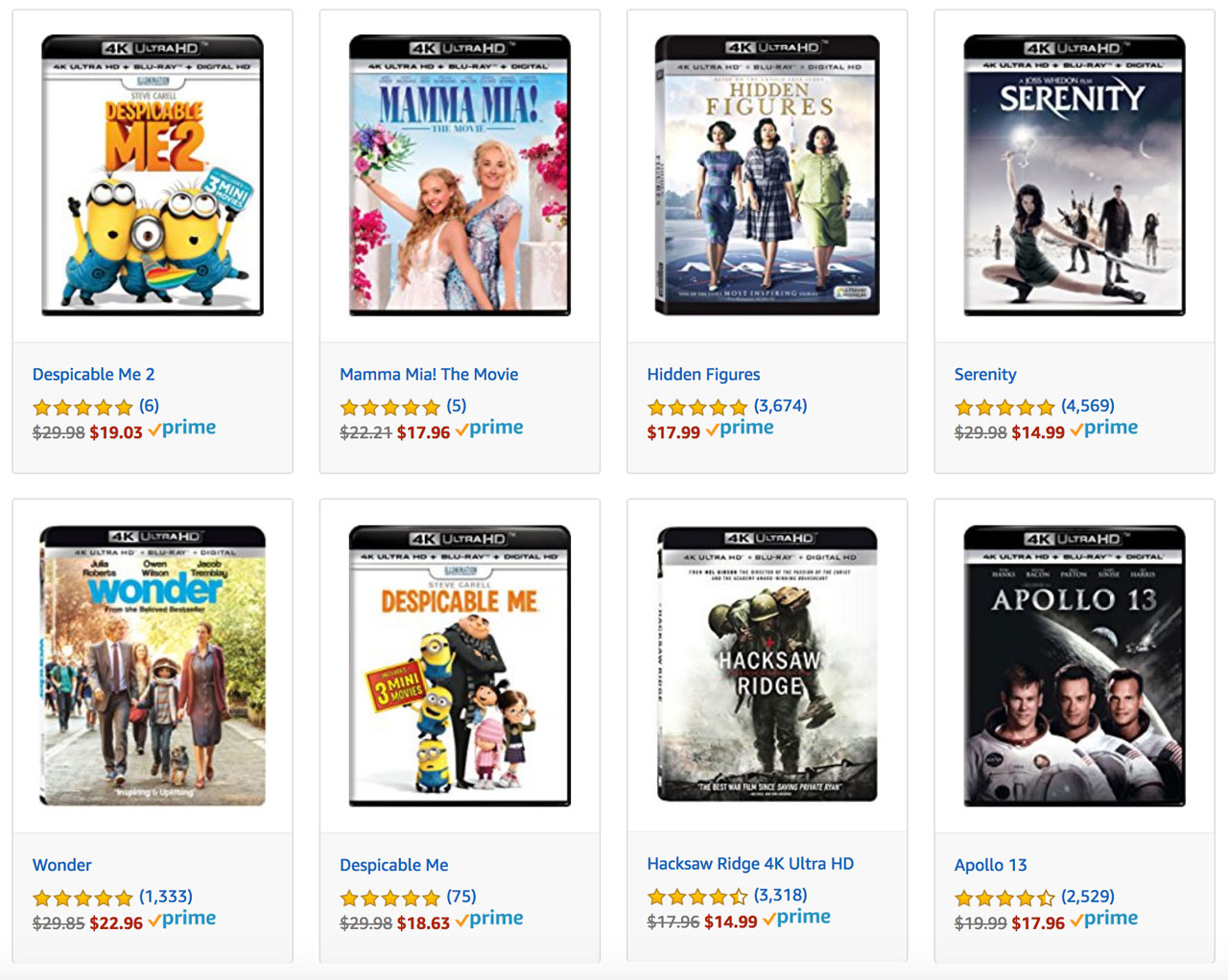Follow the Mamma Mia! The Movie title link

click(x=429, y=374)
